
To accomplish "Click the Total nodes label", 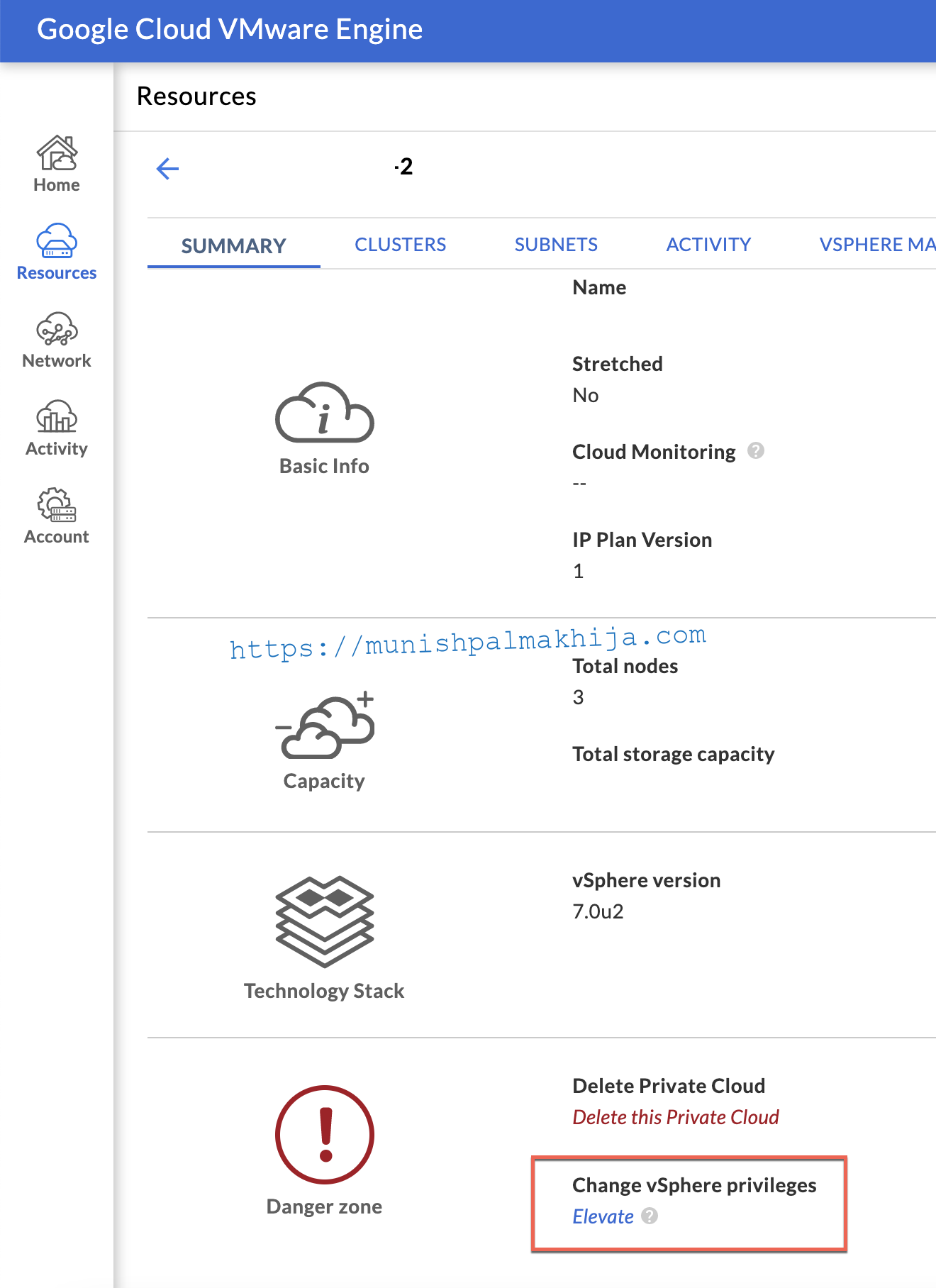I will [625, 666].
